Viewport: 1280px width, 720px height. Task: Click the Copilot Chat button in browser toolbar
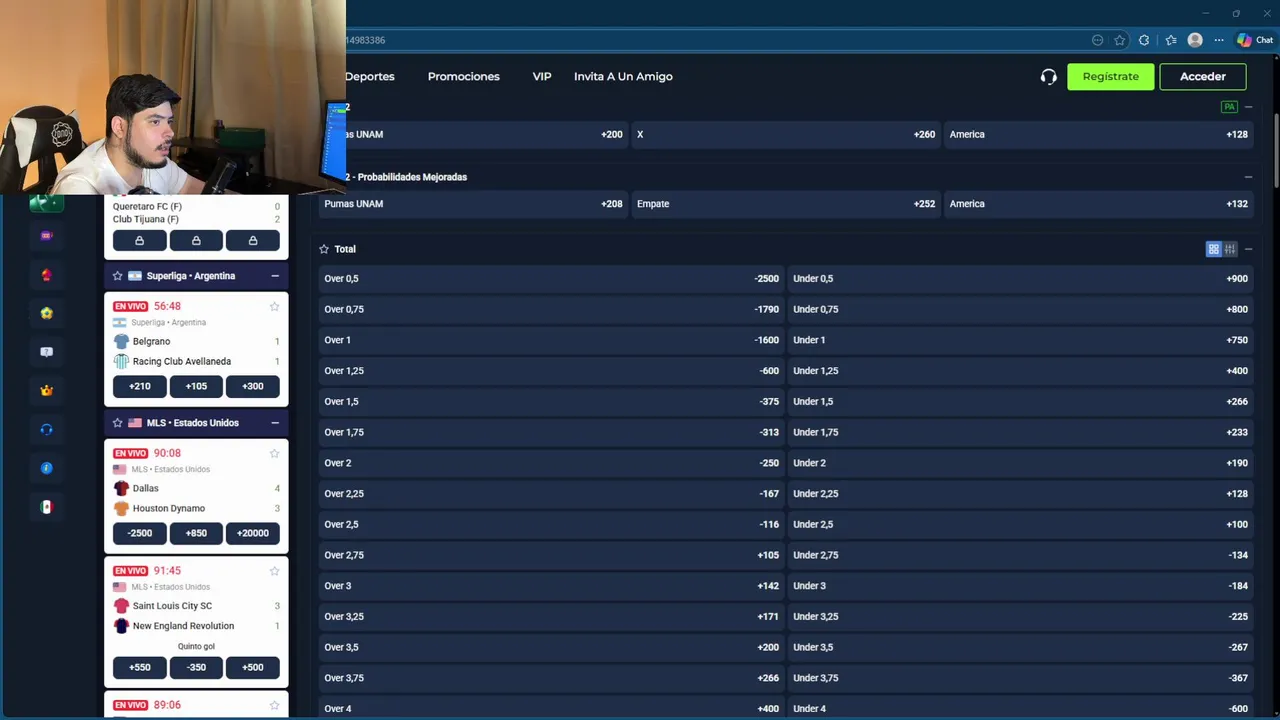(x=1255, y=40)
